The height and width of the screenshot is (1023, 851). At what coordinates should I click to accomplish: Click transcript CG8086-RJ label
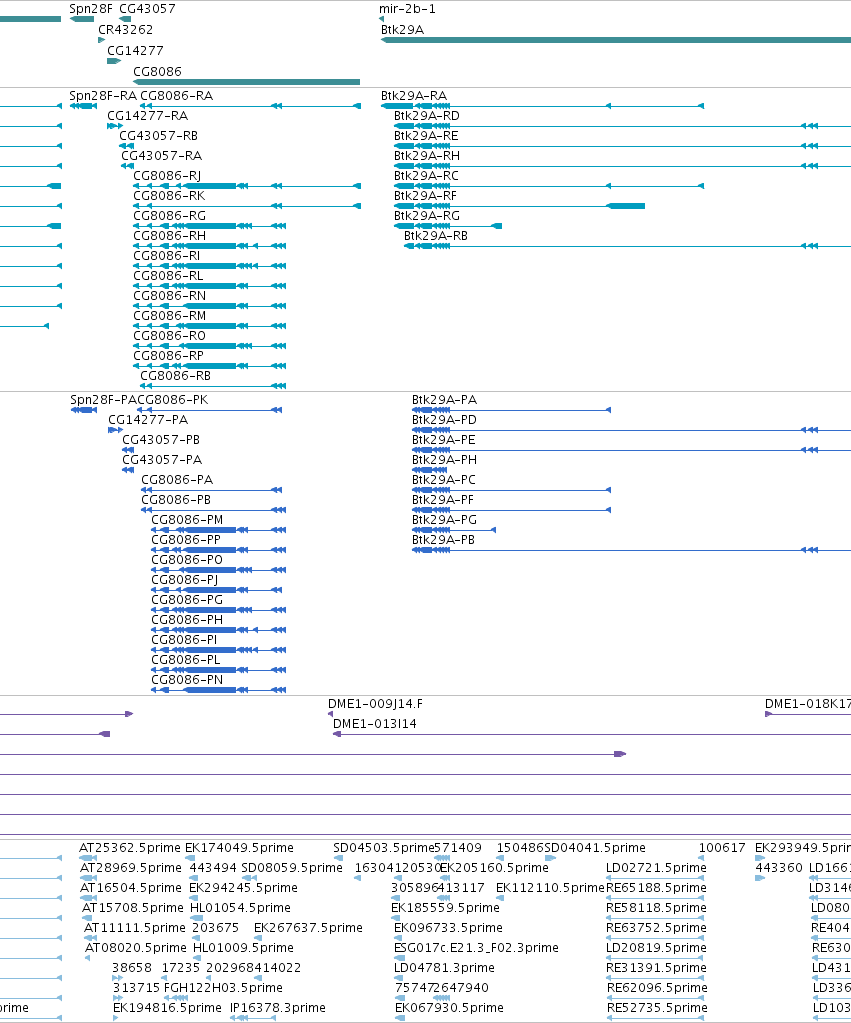[167, 176]
